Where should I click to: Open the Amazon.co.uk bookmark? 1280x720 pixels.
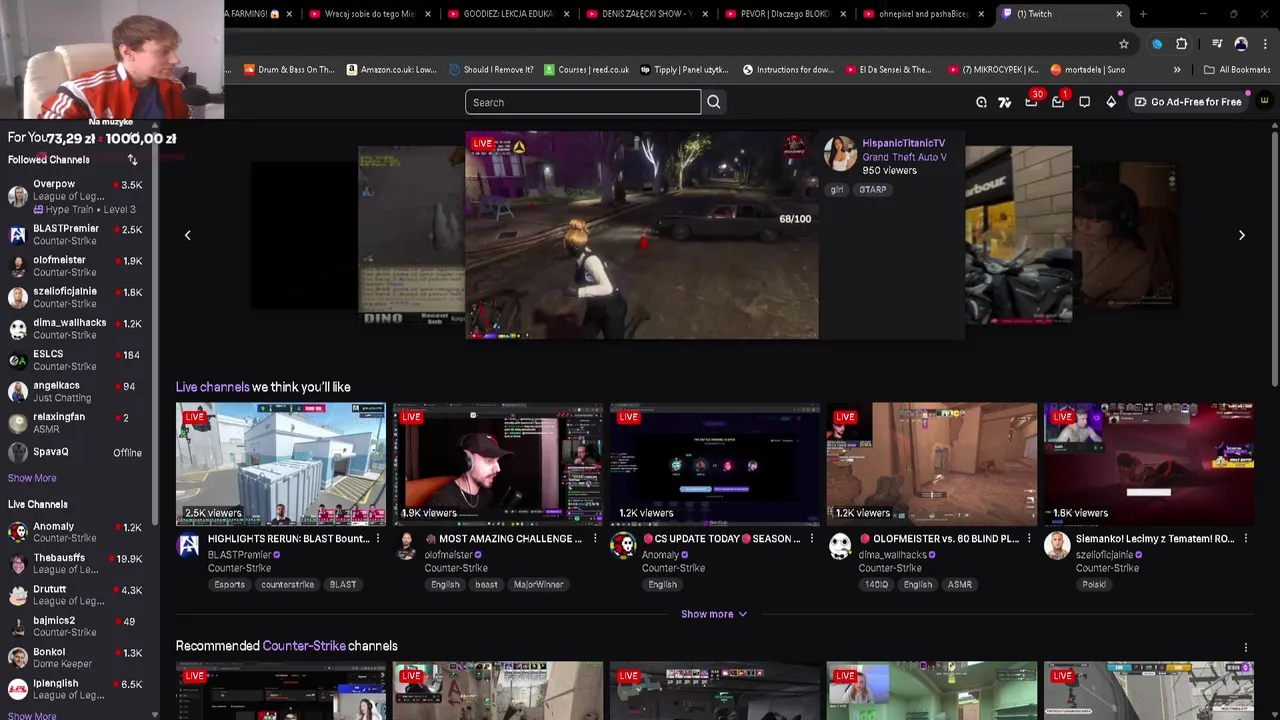point(392,70)
